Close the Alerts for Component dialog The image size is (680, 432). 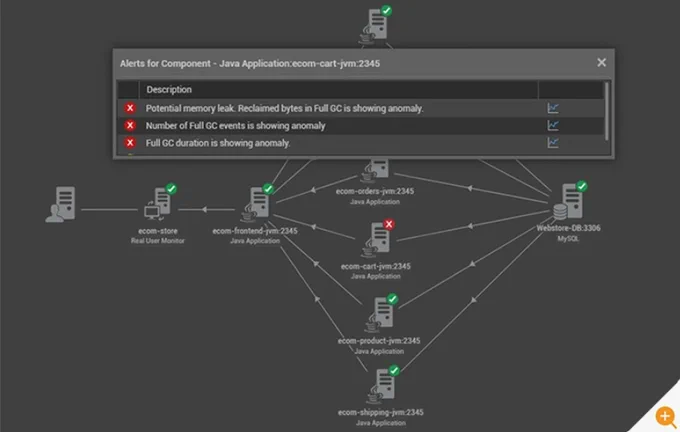(x=601, y=62)
